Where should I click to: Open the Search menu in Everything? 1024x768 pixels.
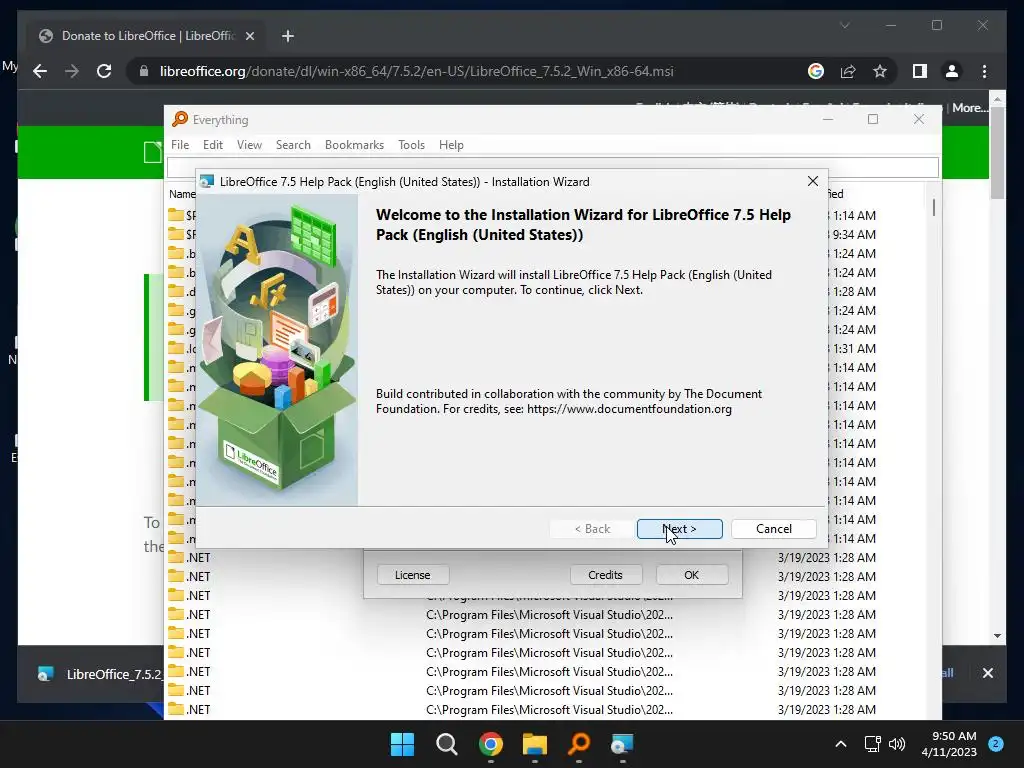293,145
